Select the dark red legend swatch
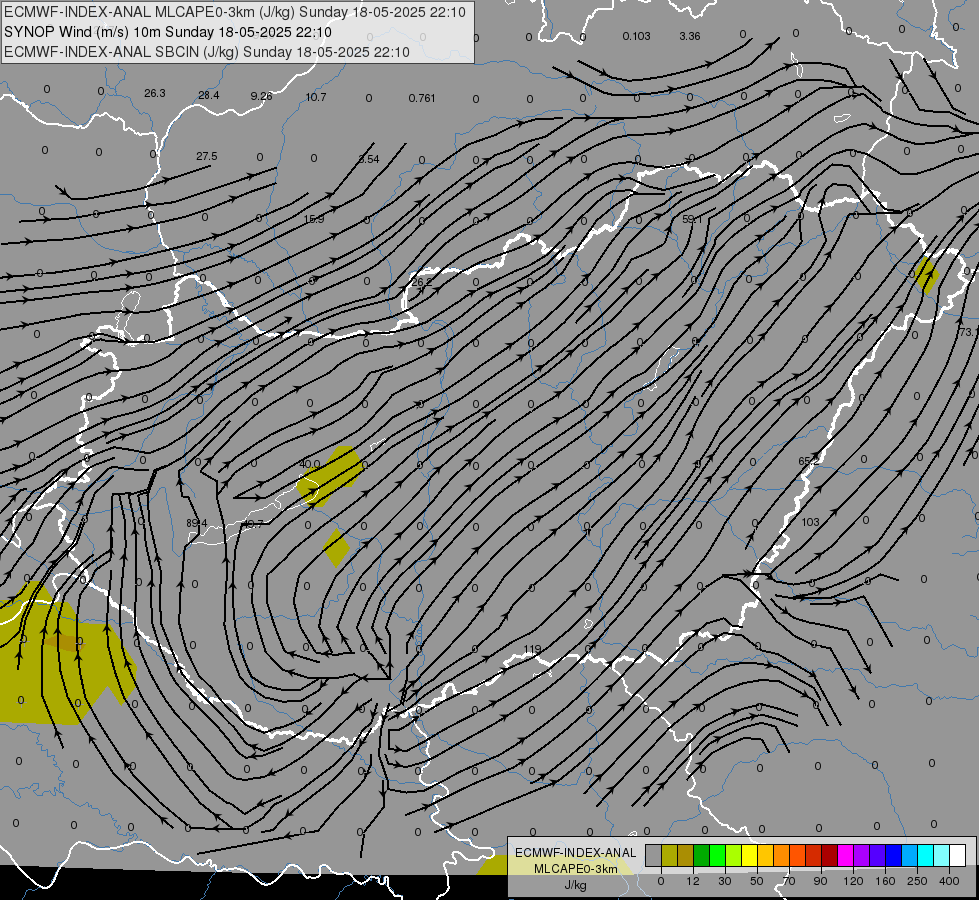This screenshot has height=900, width=979. pos(830,856)
